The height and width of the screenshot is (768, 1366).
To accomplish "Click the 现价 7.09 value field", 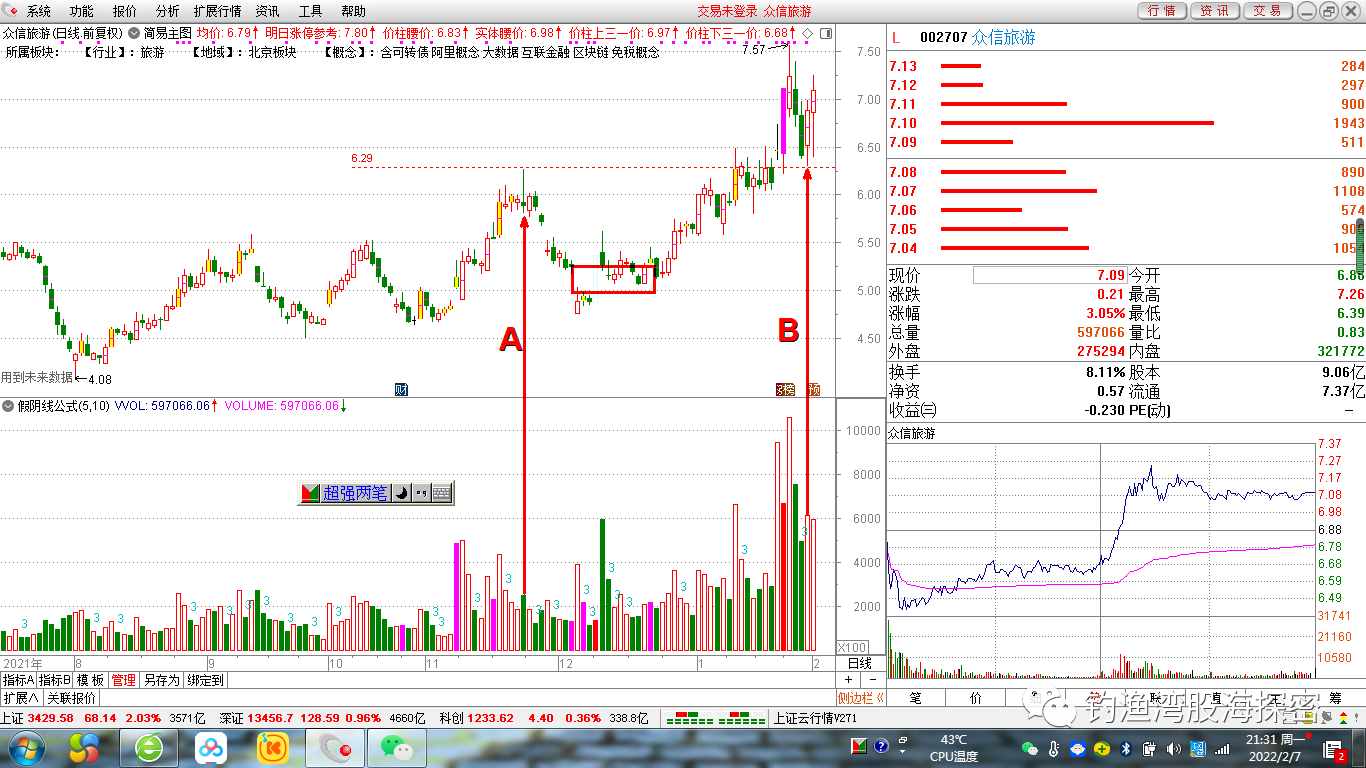I will (x=1050, y=274).
